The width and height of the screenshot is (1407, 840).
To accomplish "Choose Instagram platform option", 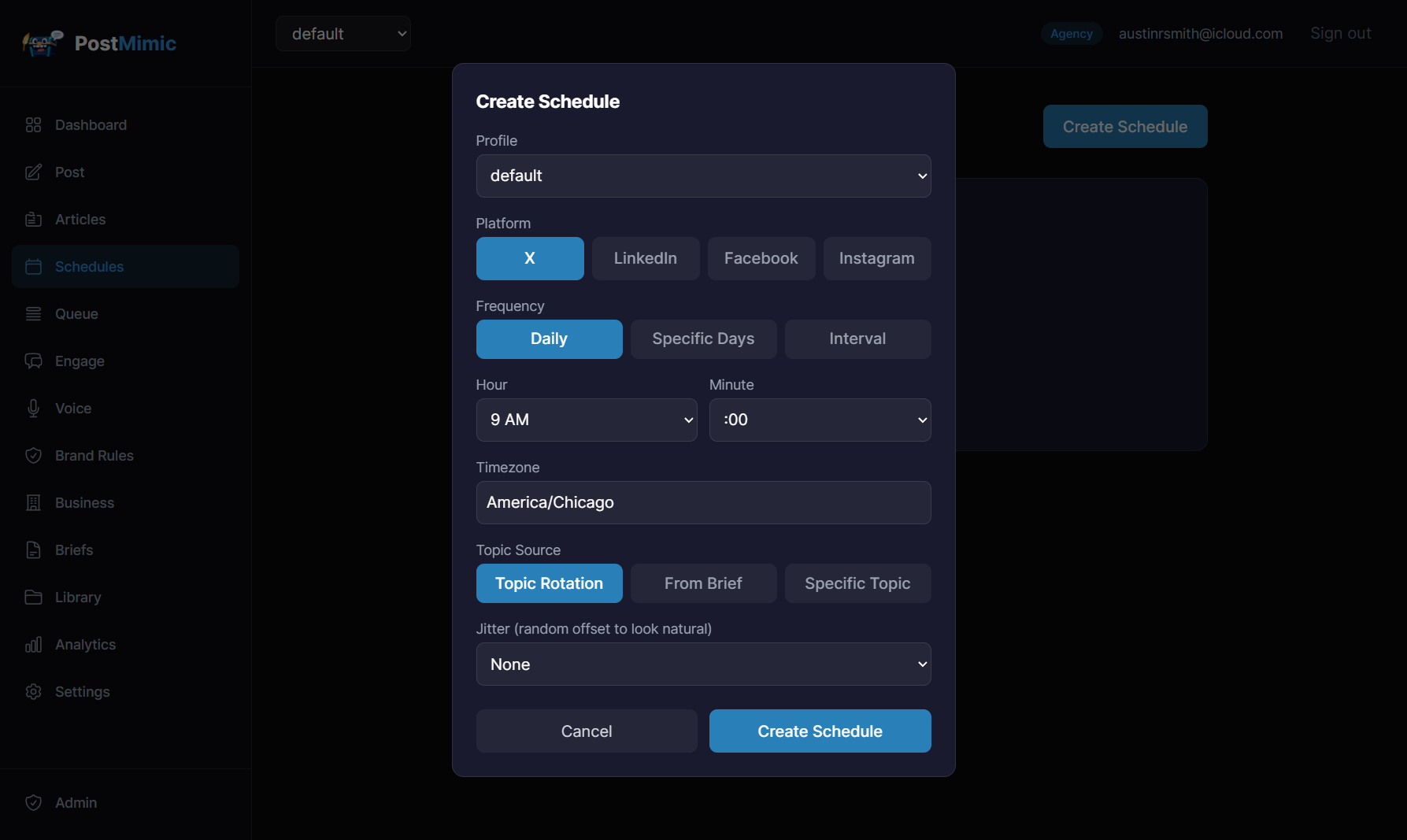I will pos(877,258).
